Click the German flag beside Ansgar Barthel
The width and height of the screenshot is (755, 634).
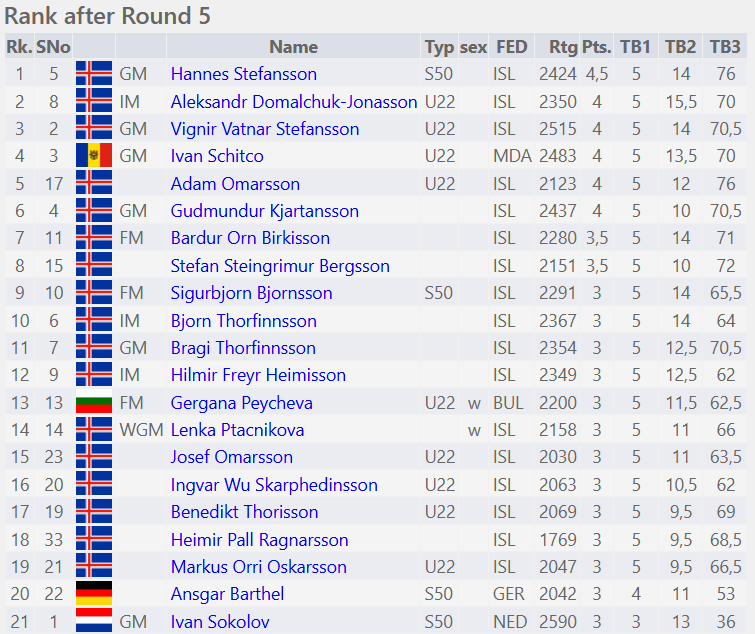point(94,594)
